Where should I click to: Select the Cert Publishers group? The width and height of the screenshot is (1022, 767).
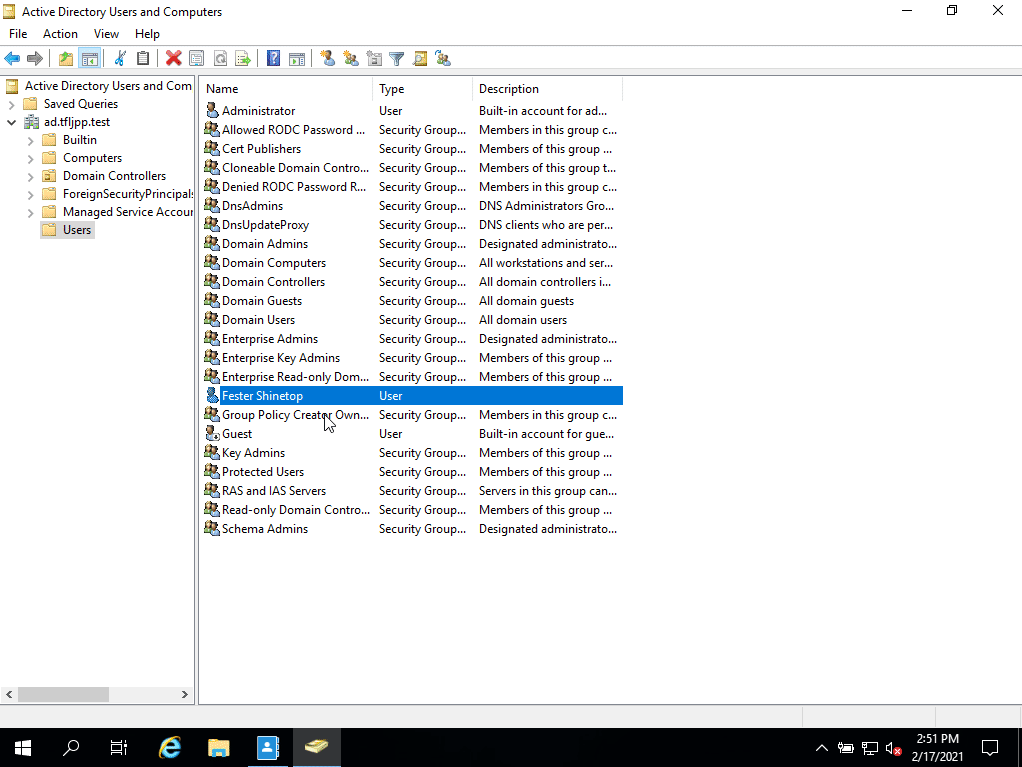[261, 149]
